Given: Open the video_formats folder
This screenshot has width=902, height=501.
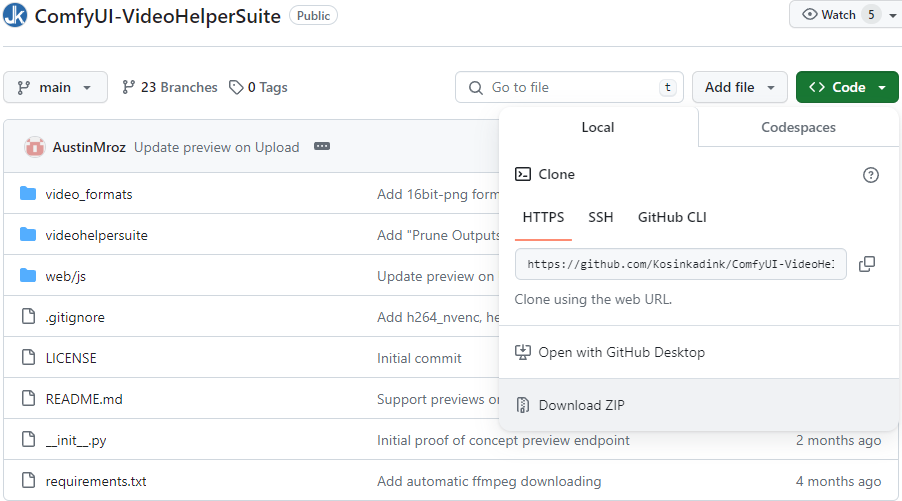Looking at the screenshot, I should tap(89, 194).
